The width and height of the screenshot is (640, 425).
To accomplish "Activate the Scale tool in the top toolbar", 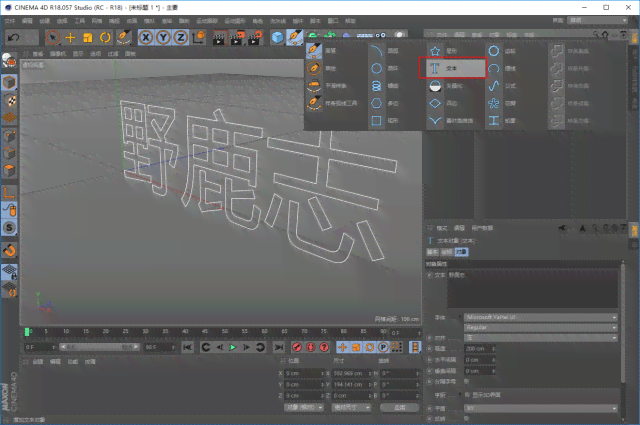I will coord(88,38).
